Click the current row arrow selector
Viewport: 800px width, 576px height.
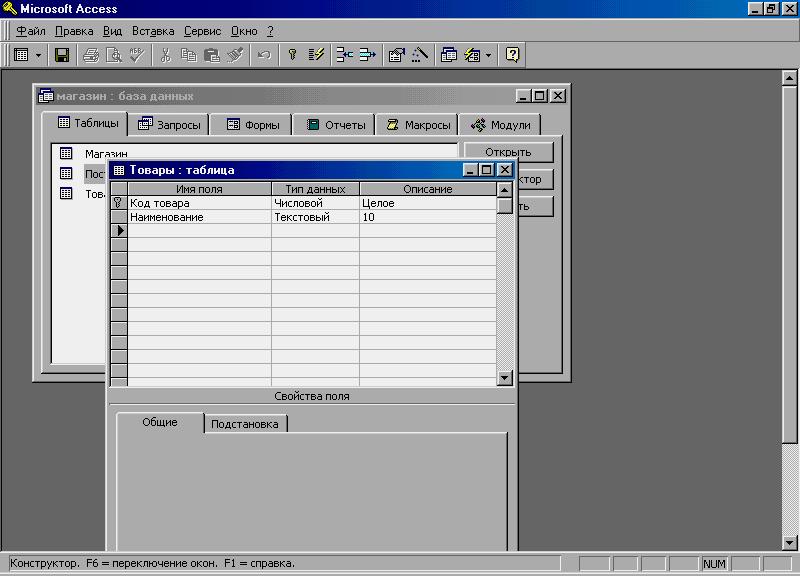[119, 231]
